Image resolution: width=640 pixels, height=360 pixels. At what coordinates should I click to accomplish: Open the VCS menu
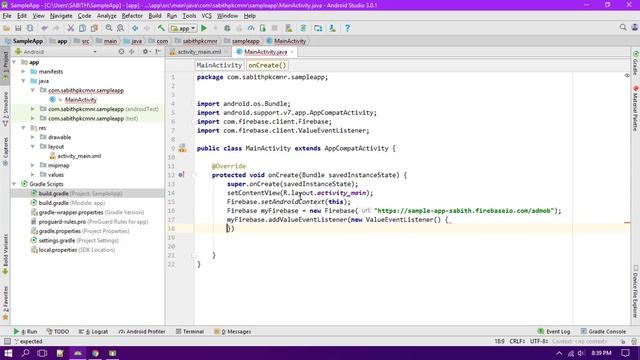pos(207,16)
